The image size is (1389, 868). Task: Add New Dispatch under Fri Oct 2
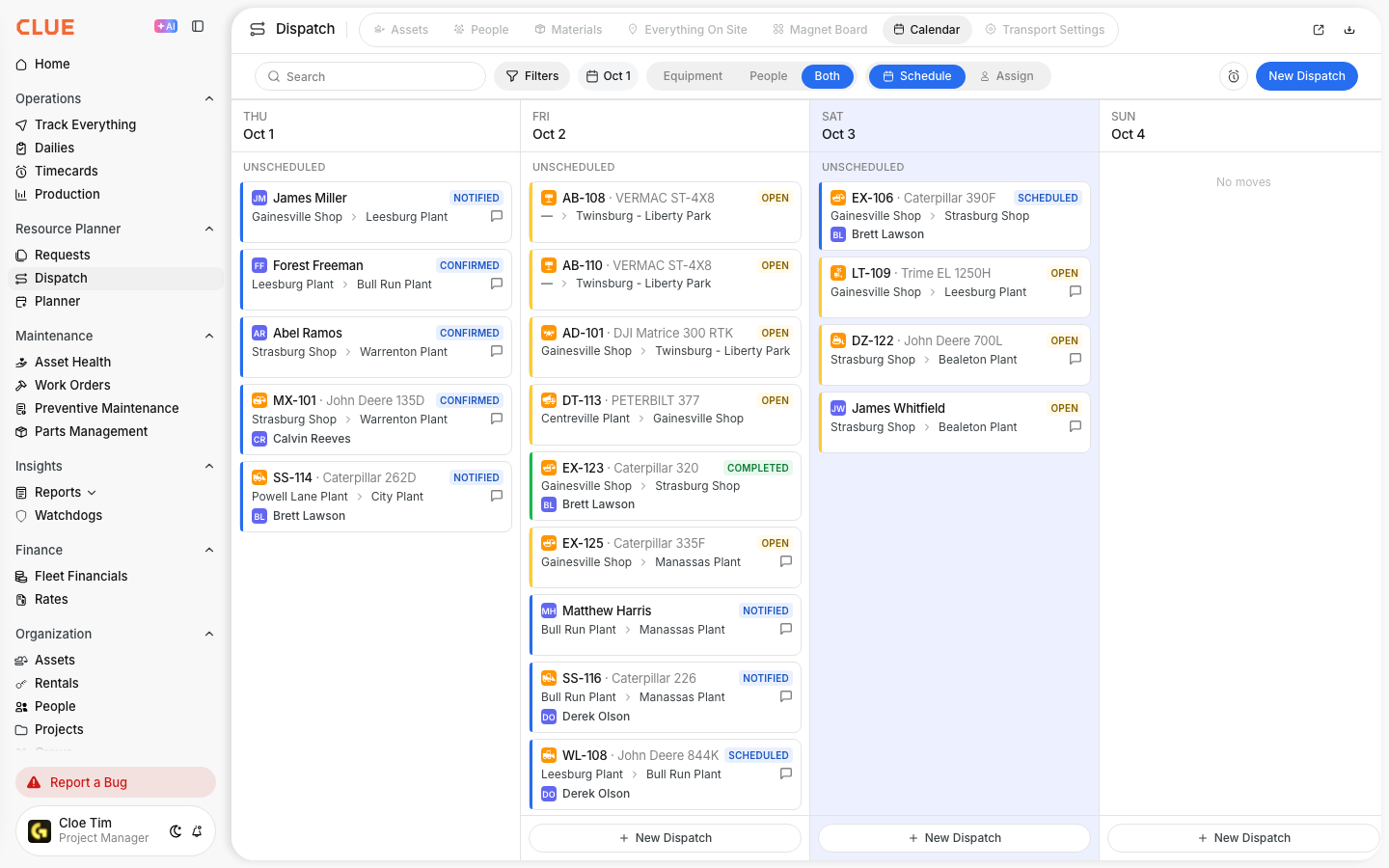coord(666,838)
